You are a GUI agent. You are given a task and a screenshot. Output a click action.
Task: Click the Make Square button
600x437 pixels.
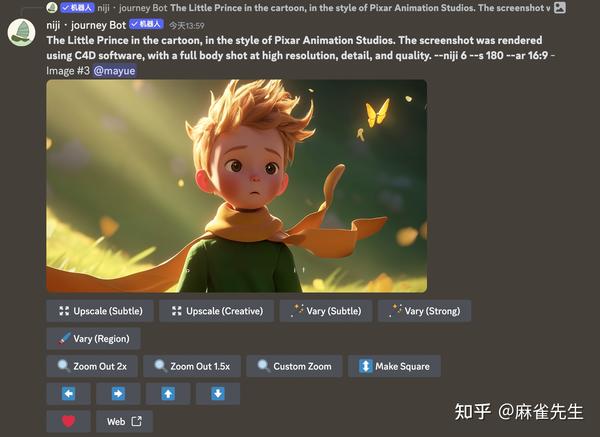(394, 366)
